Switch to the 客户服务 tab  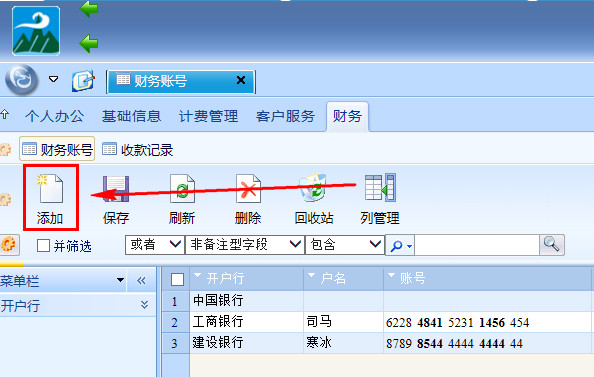285,116
